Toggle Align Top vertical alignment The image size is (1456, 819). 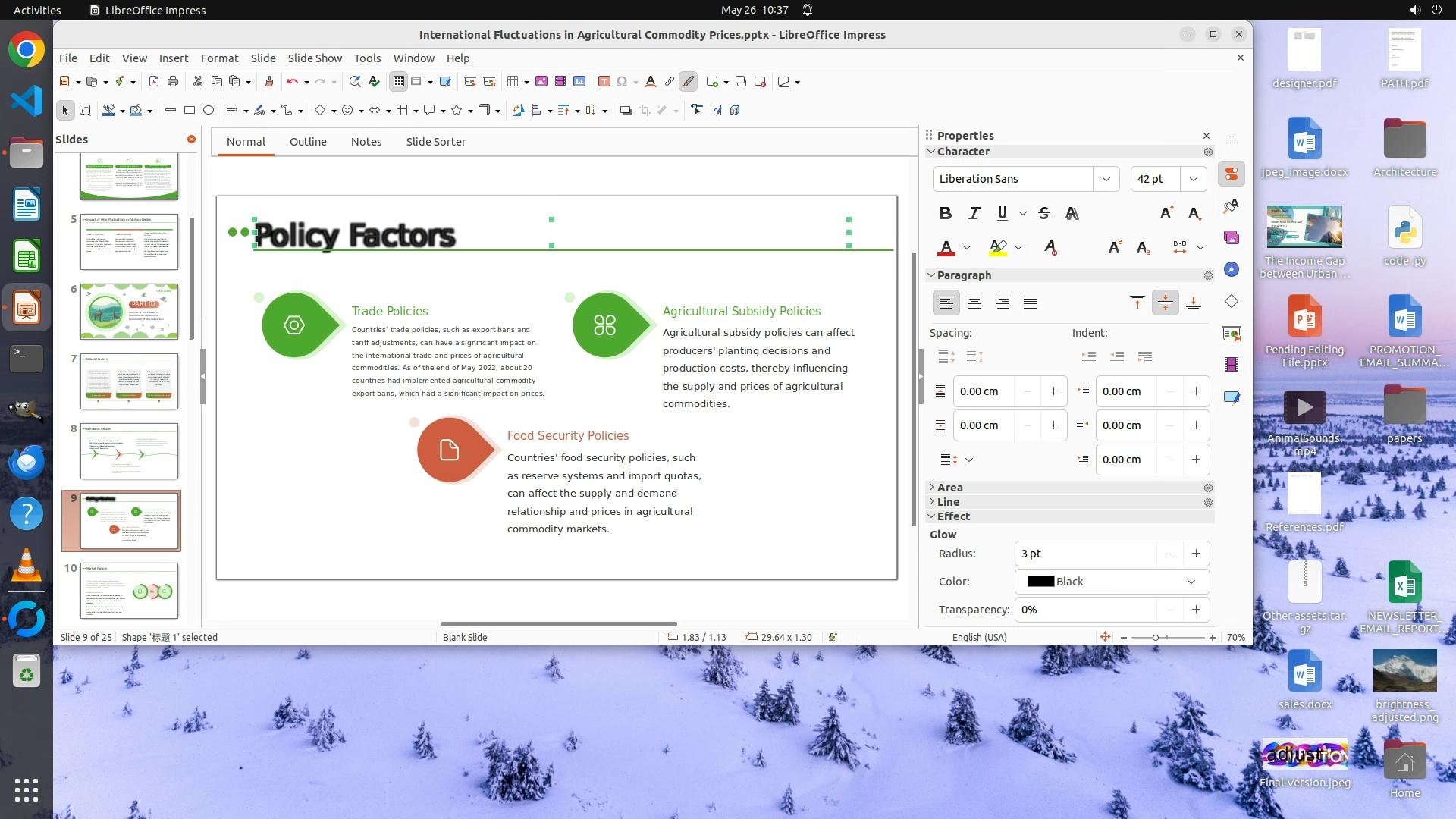click(x=1137, y=303)
